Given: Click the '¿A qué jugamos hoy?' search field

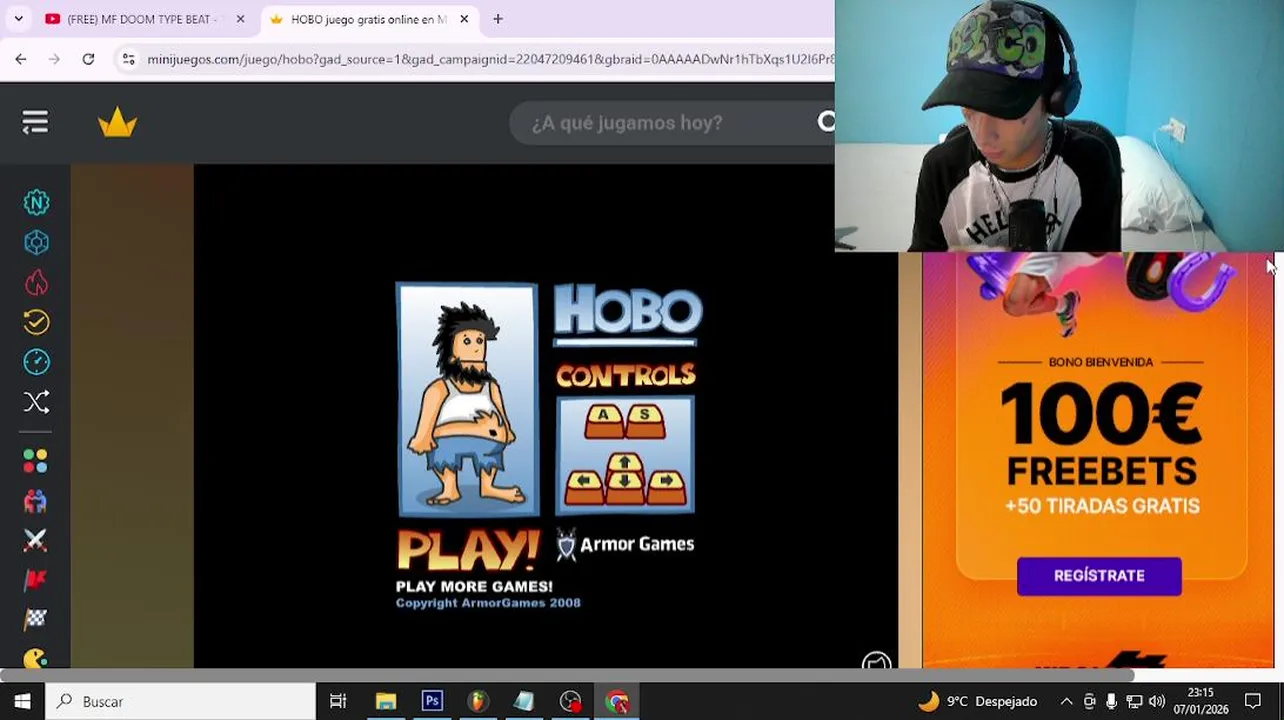Looking at the screenshot, I should (670, 122).
